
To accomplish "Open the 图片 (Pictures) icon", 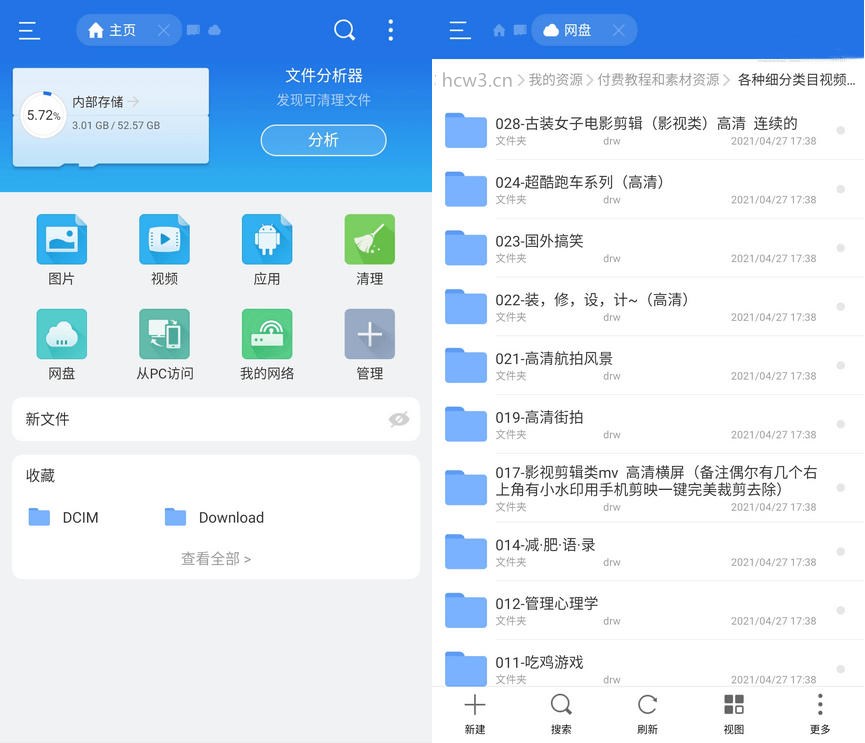I will click(x=61, y=240).
